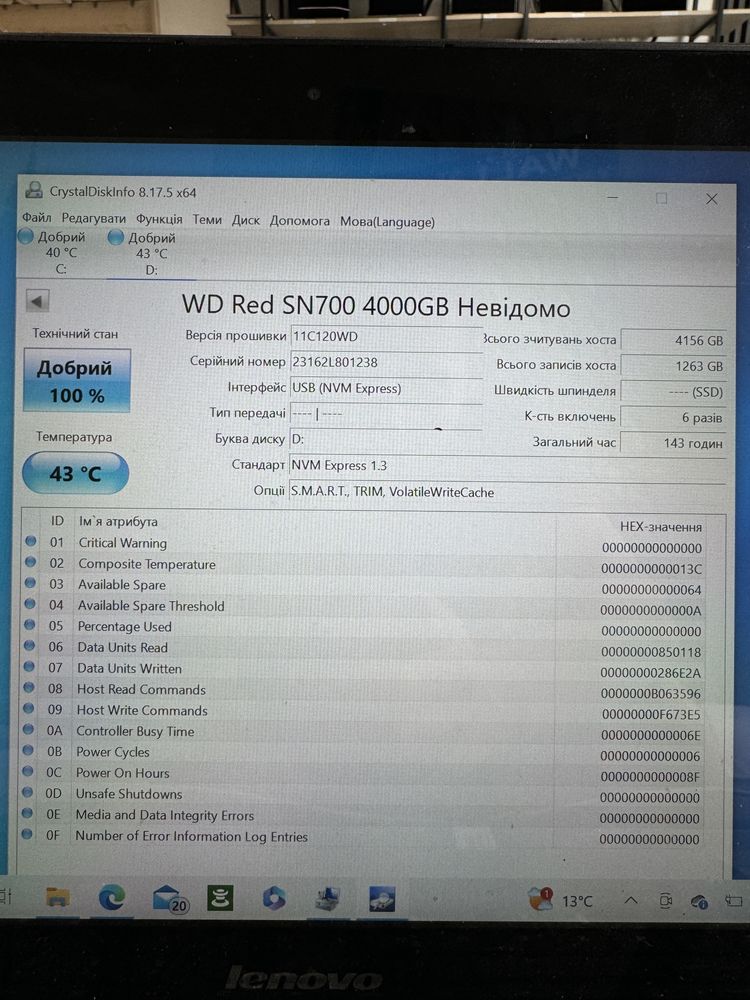Click the options field S.M.A.R.T., TRIM, VolatileWriteCache
This screenshot has width=750, height=1000.
(507, 492)
